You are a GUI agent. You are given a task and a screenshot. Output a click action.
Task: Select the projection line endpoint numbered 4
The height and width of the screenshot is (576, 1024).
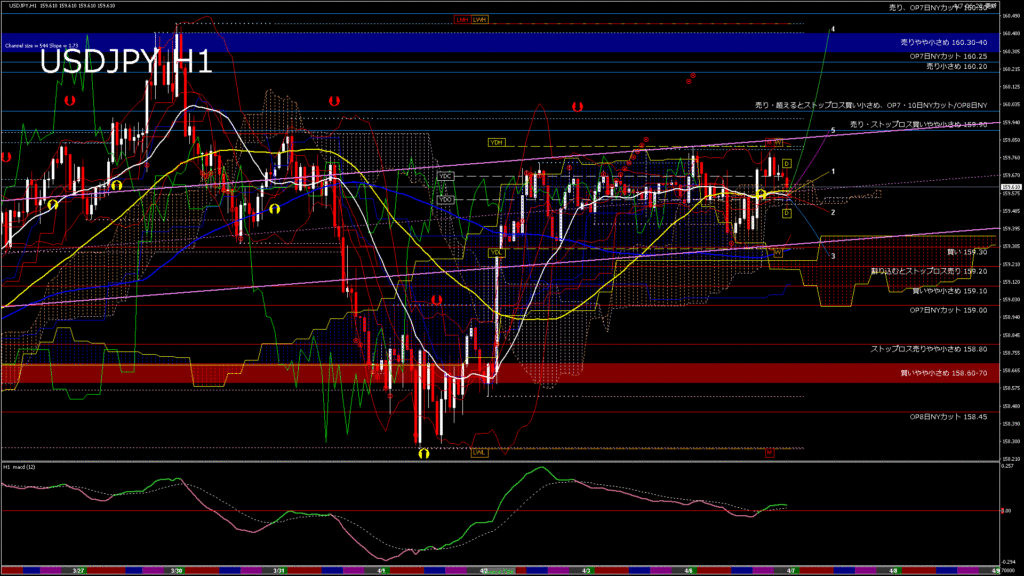(x=833, y=29)
